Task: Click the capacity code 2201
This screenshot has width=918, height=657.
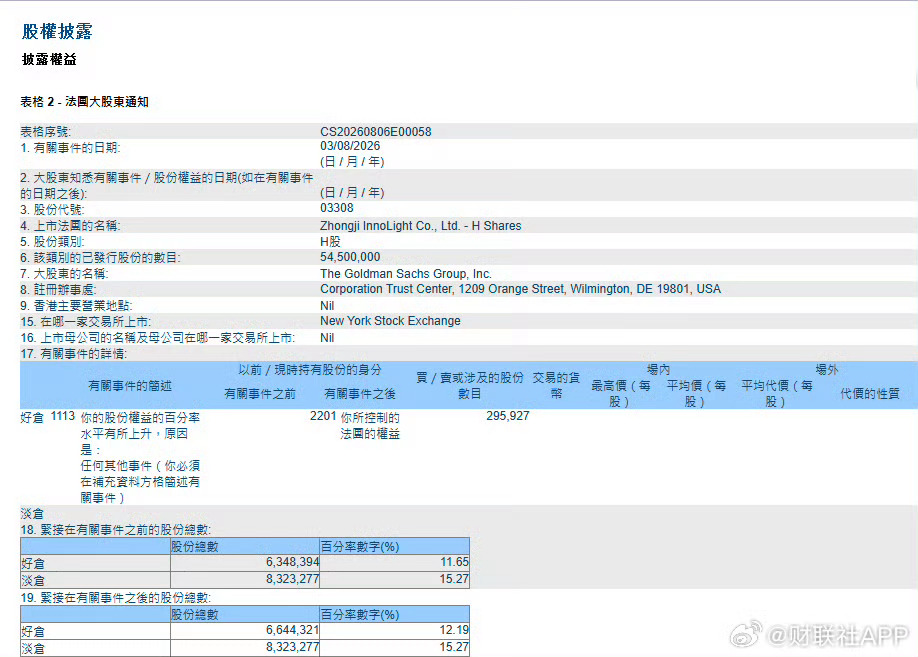Action: 323,416
